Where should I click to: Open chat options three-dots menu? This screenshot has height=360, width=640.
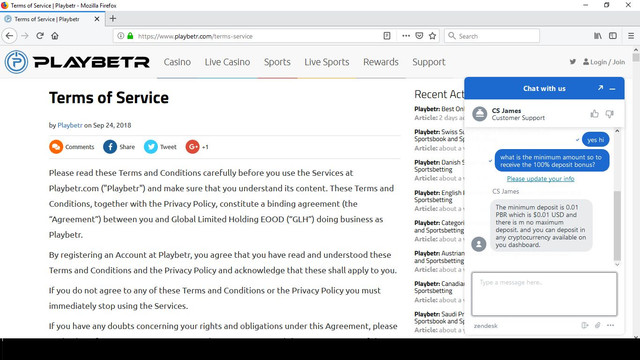[x=610, y=325]
